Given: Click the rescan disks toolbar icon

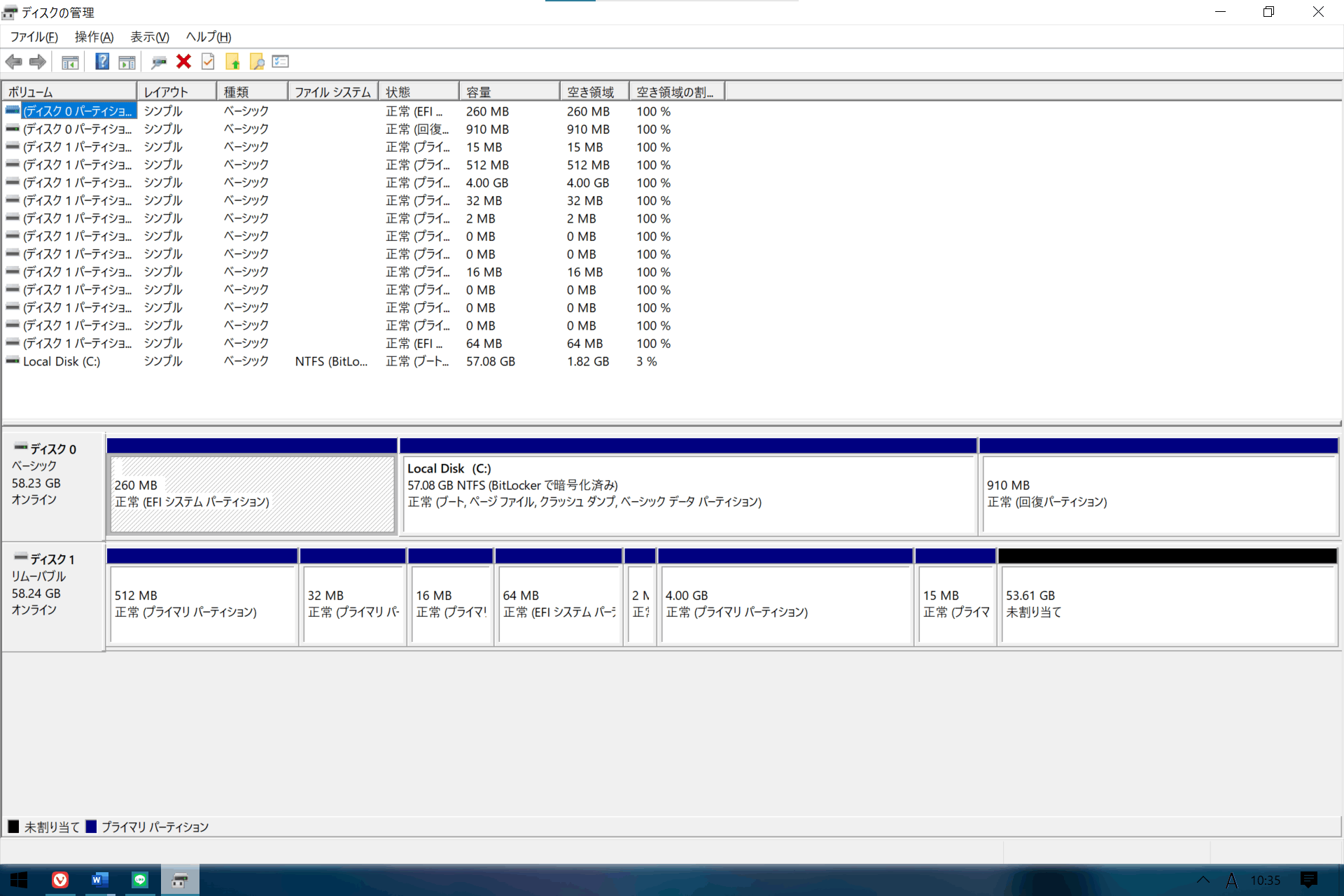Looking at the screenshot, I should 159,62.
